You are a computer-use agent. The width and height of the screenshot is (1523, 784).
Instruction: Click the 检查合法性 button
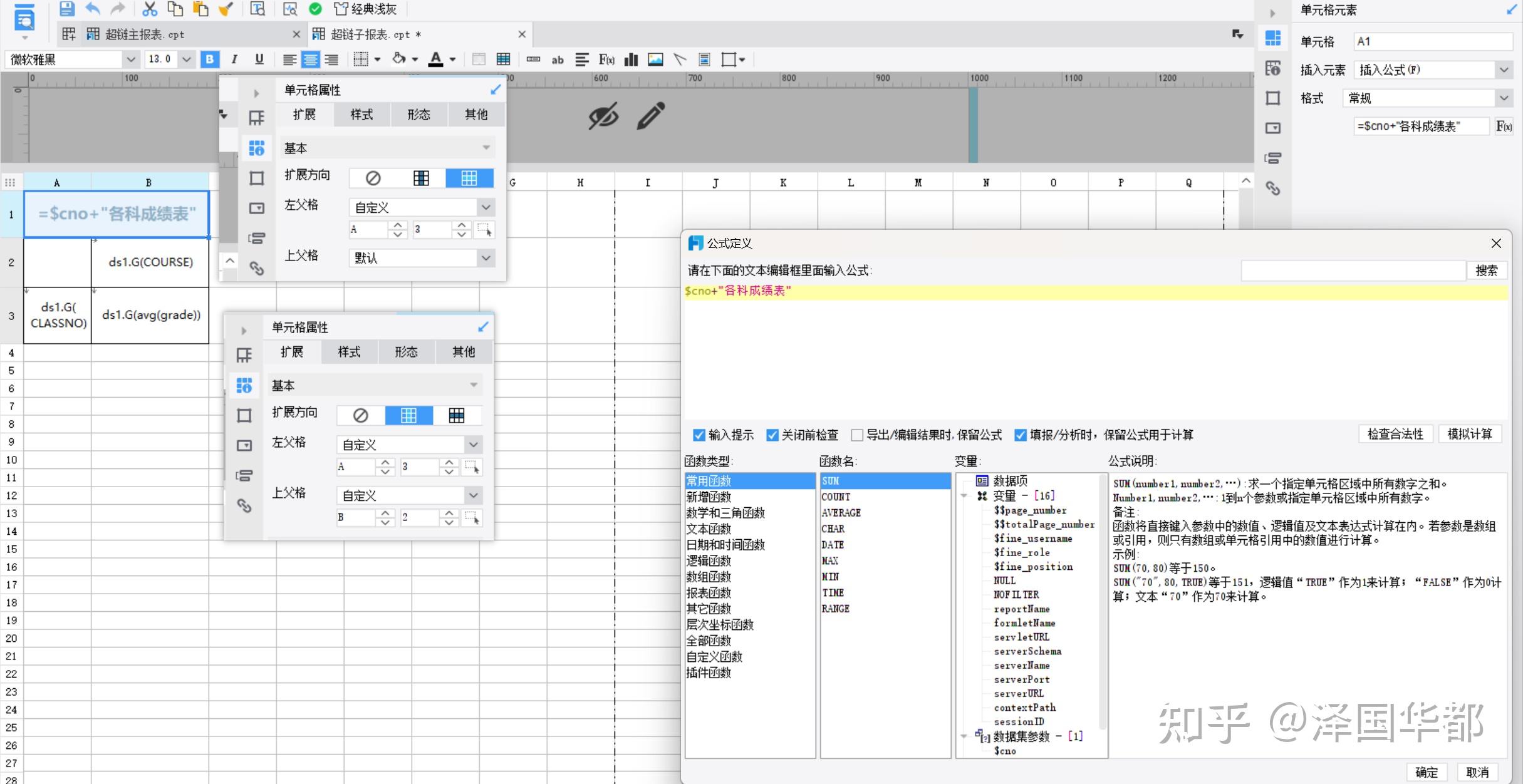(1395, 434)
